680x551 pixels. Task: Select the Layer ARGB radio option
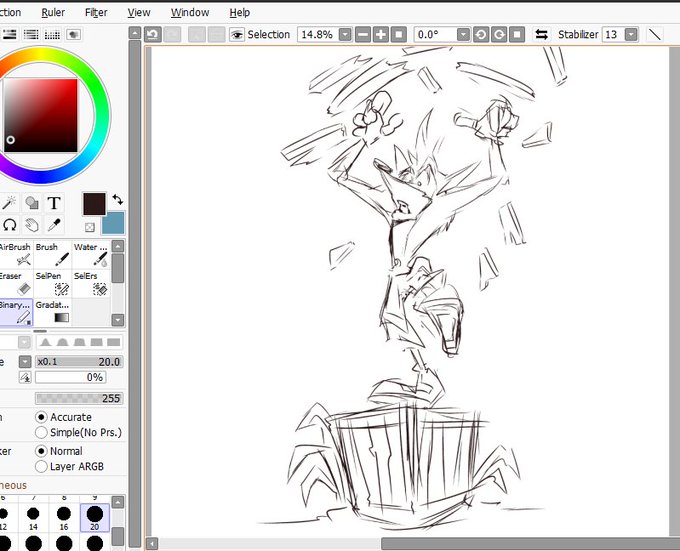pyautogui.click(x=70, y=466)
